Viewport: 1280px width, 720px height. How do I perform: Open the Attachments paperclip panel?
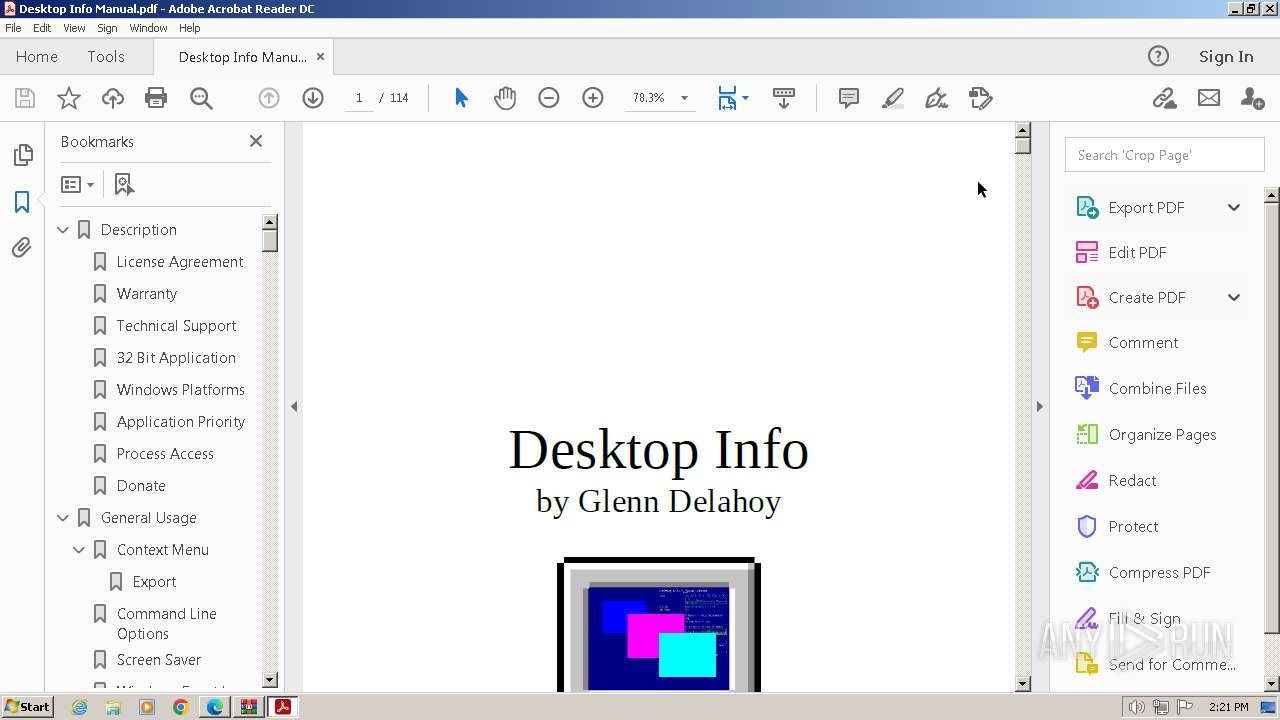tap(22, 247)
